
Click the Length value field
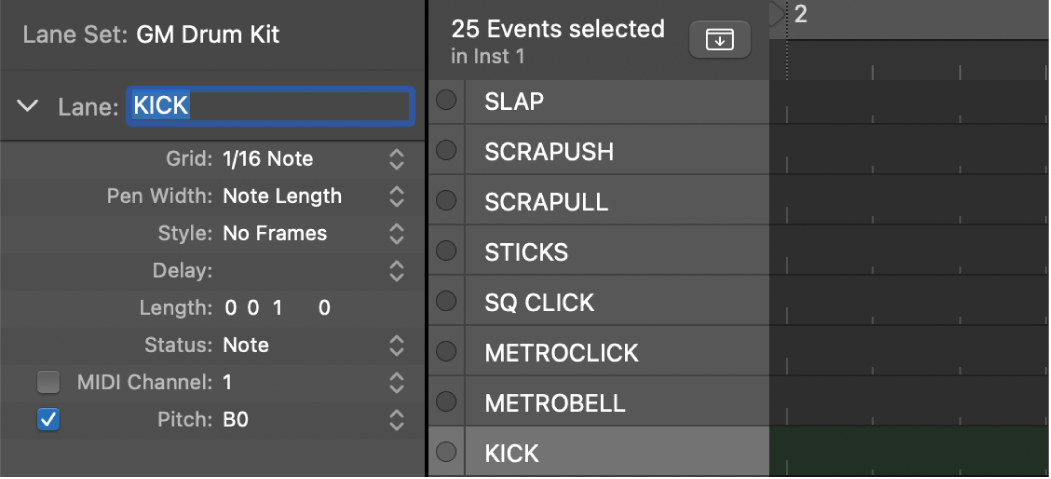click(x=277, y=308)
